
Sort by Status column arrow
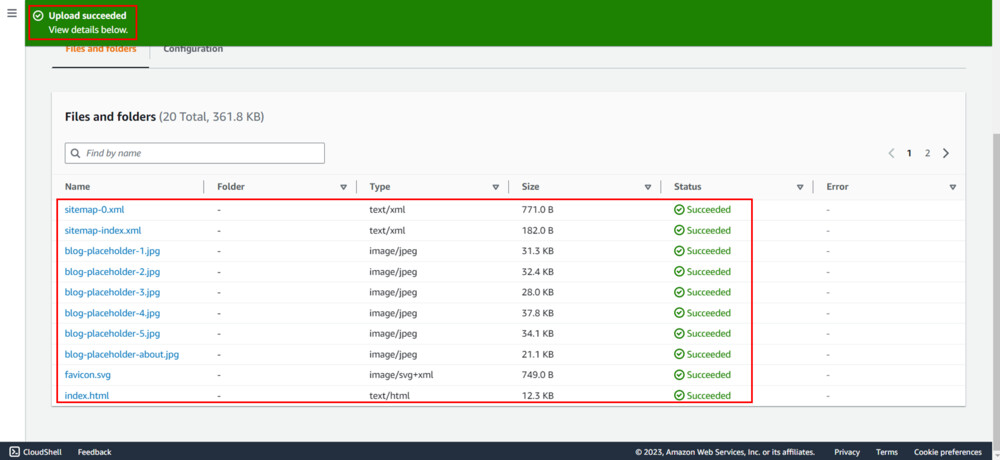tap(800, 187)
